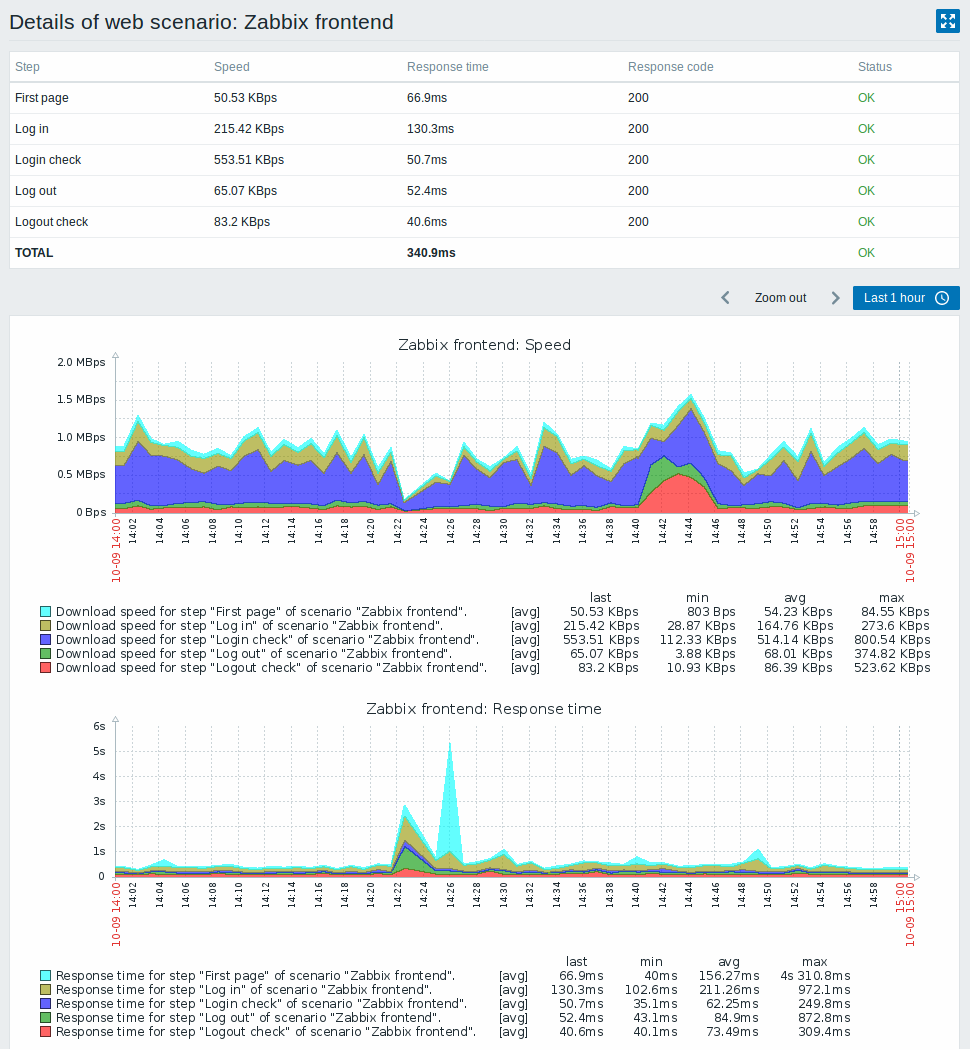Click red swatch for Logout check download speed

click(46, 668)
